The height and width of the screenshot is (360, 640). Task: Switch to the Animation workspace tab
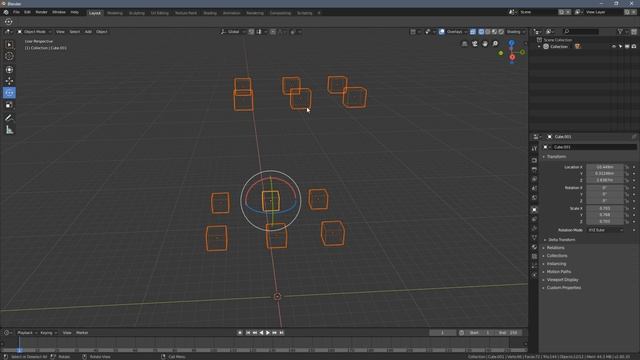pos(231,13)
